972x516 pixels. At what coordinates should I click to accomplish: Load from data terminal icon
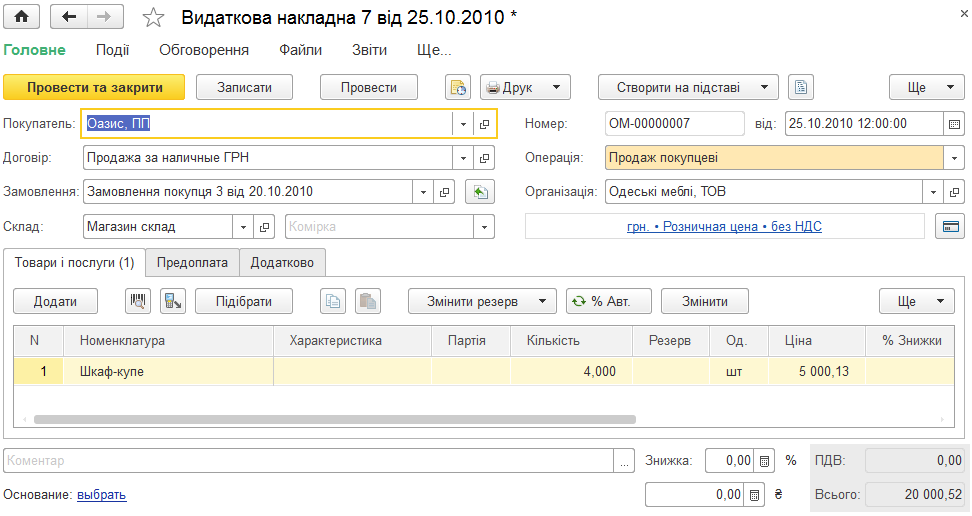pyautogui.click(x=173, y=301)
